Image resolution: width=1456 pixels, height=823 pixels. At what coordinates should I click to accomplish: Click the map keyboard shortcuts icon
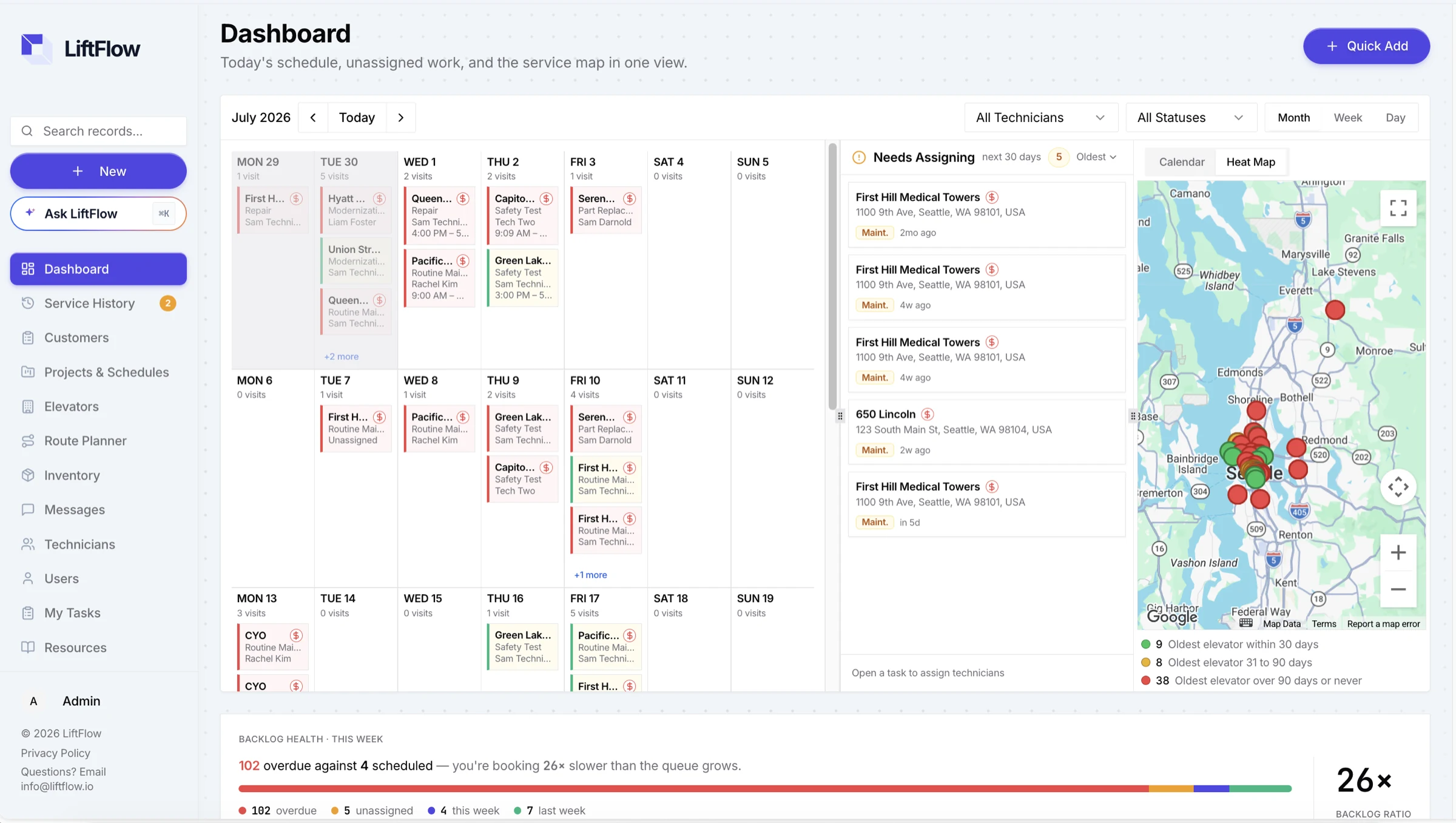coord(1246,623)
